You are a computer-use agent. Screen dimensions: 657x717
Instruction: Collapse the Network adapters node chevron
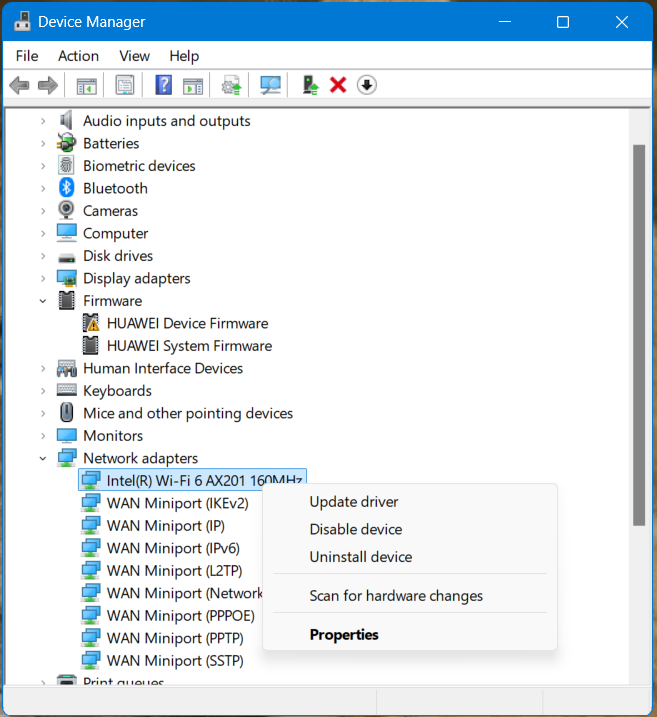(43, 458)
